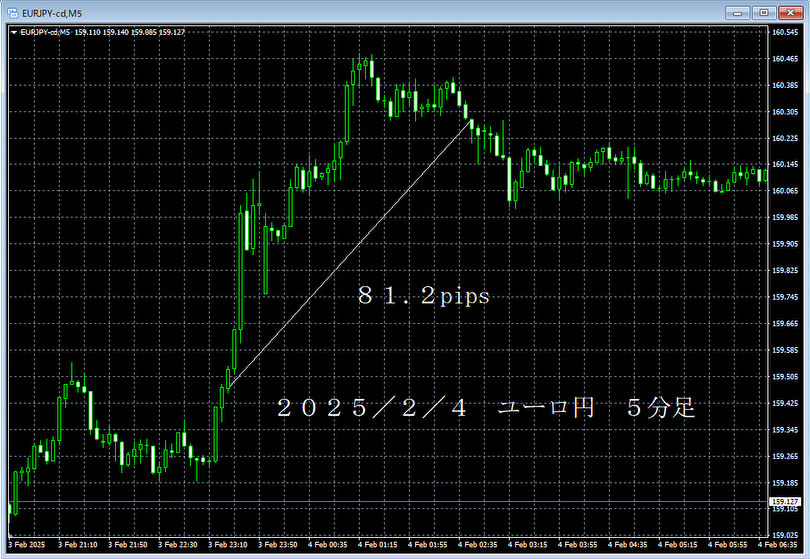Click time axis label 3 Feb 21:10
Viewport: 810px width, 559px height.
click(x=77, y=545)
